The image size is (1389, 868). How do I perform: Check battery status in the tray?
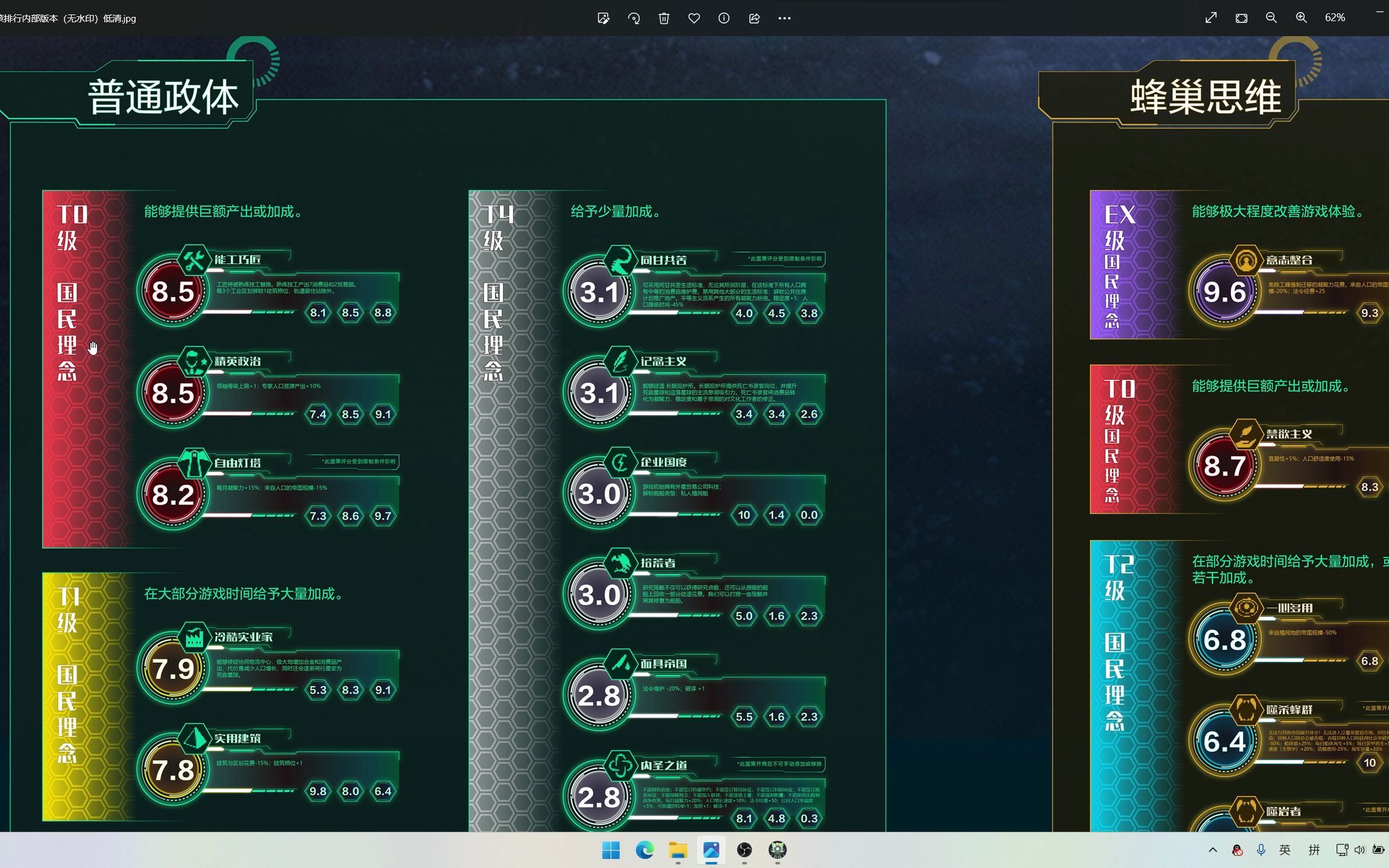(x=1378, y=850)
